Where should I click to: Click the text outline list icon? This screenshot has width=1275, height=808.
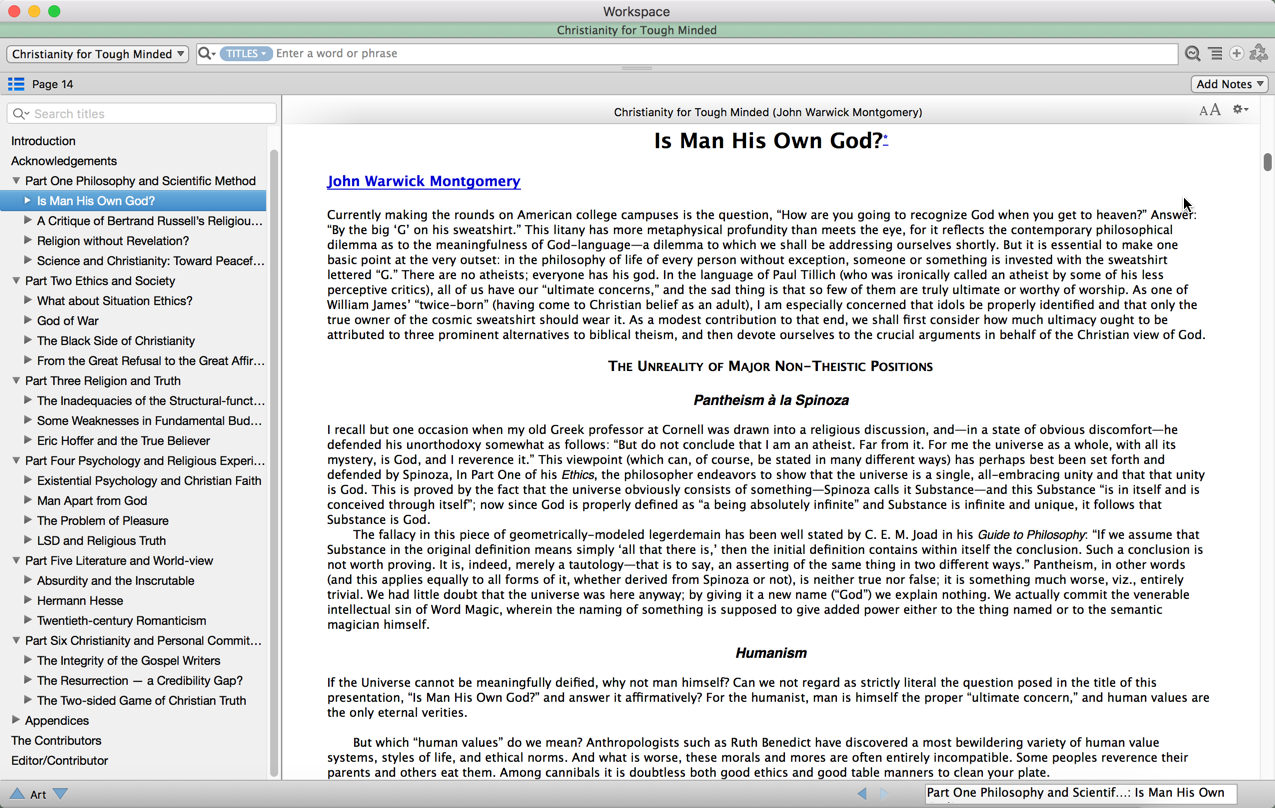tap(1215, 54)
